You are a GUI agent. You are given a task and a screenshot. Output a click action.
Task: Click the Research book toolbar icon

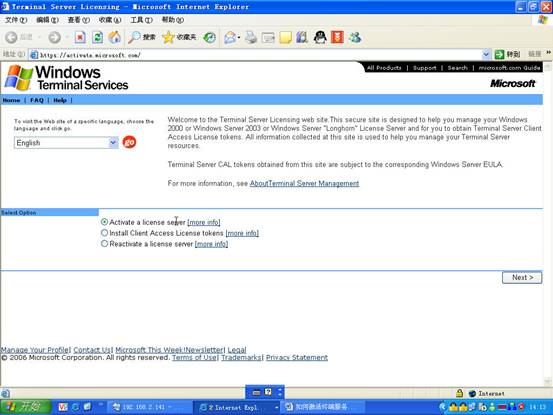(x=302, y=37)
